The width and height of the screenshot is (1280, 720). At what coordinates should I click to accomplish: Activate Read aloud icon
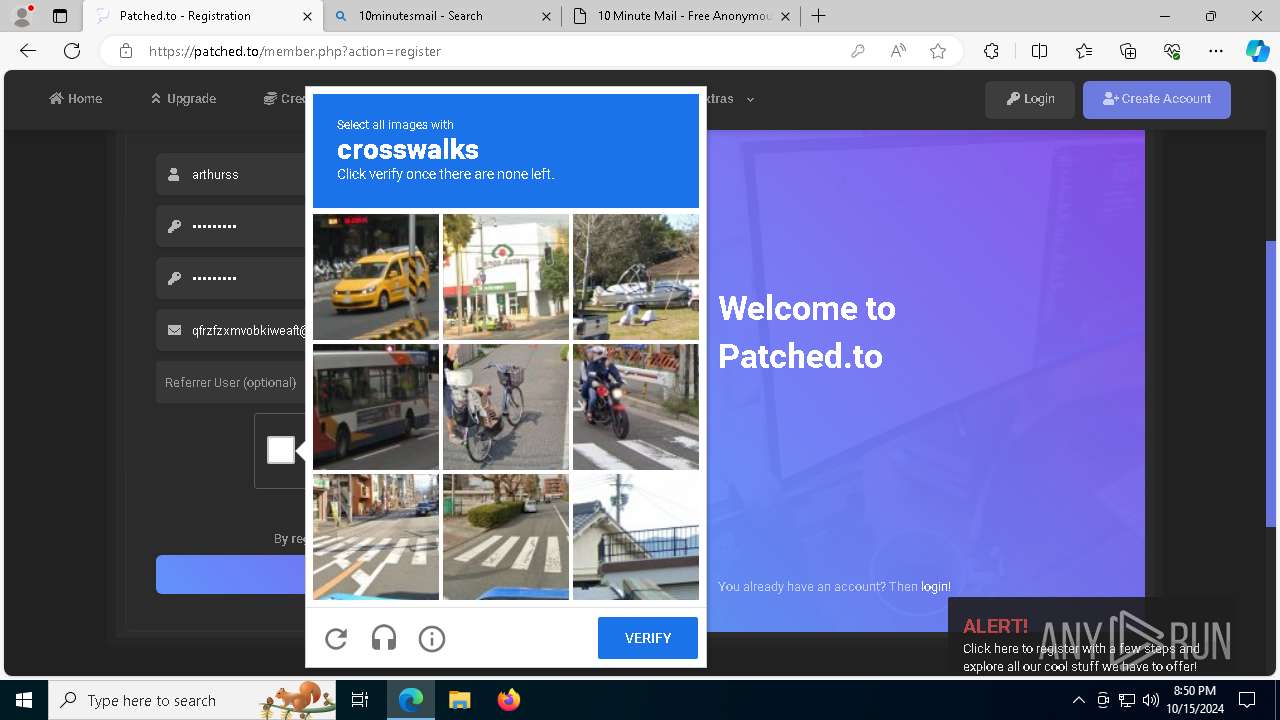898,51
